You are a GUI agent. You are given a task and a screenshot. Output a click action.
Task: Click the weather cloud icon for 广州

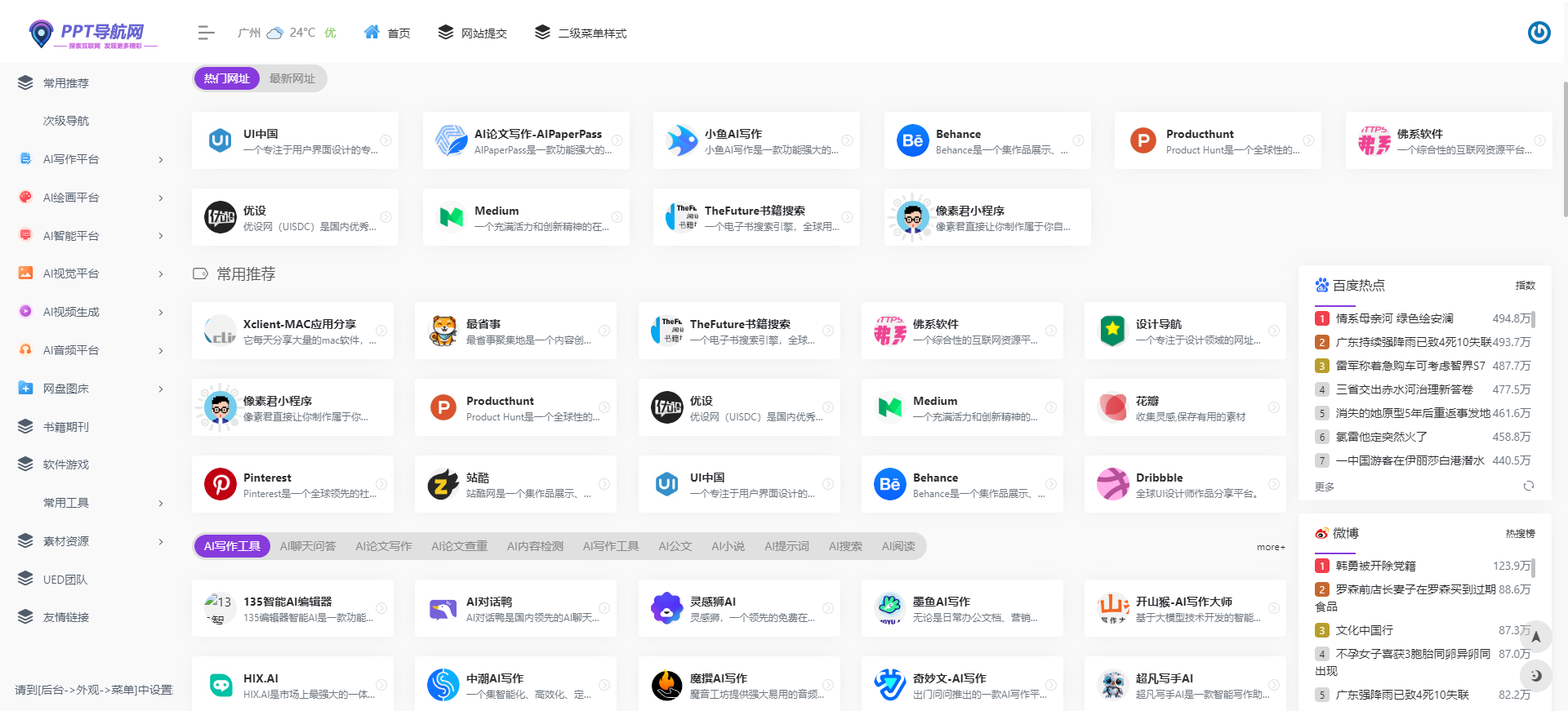coord(275,33)
